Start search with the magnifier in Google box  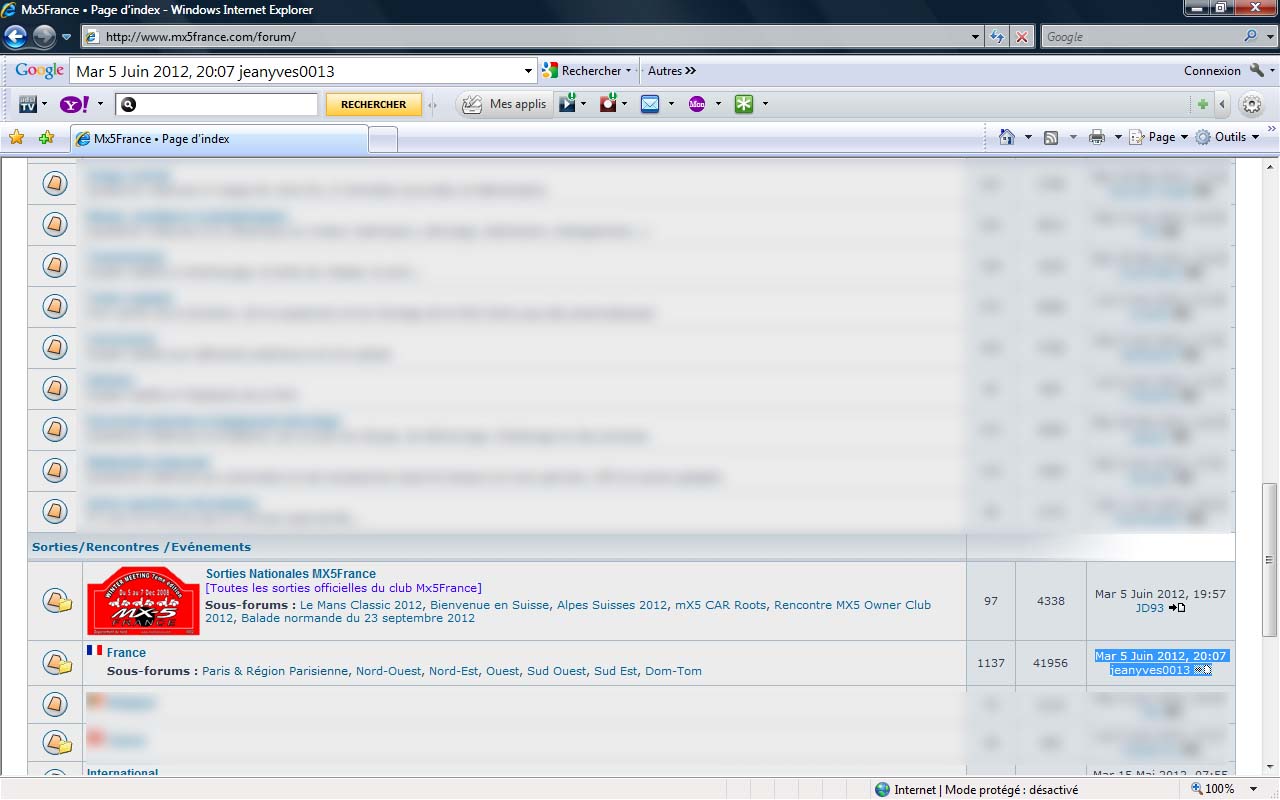(x=1251, y=37)
